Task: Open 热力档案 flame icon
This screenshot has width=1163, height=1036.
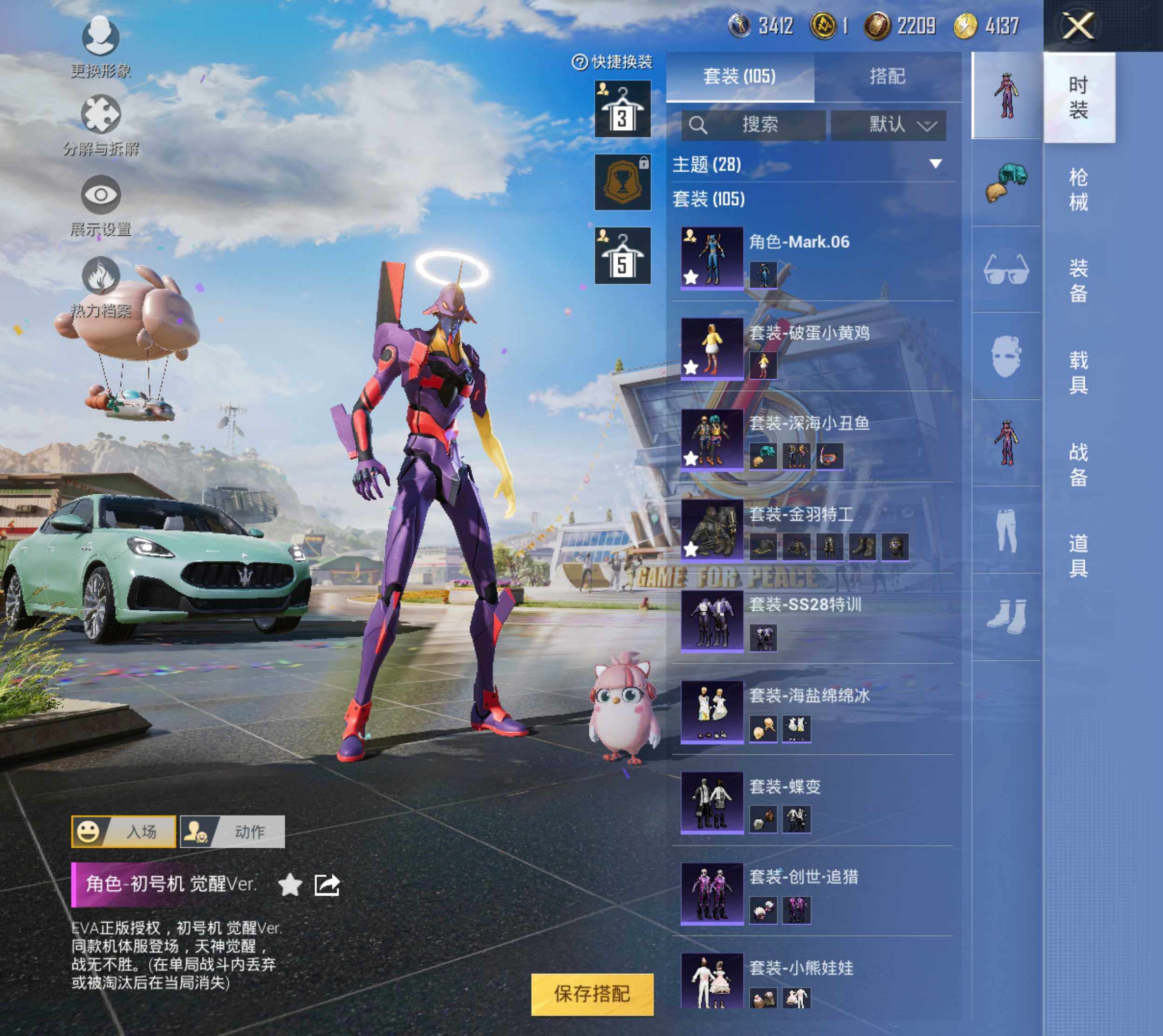Action: coord(100,276)
